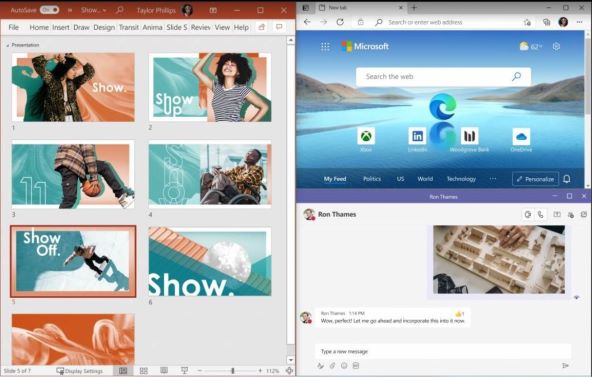Select slide 4 thumbnail with wheelchair
This screenshot has width=592, height=377.
coord(210,174)
